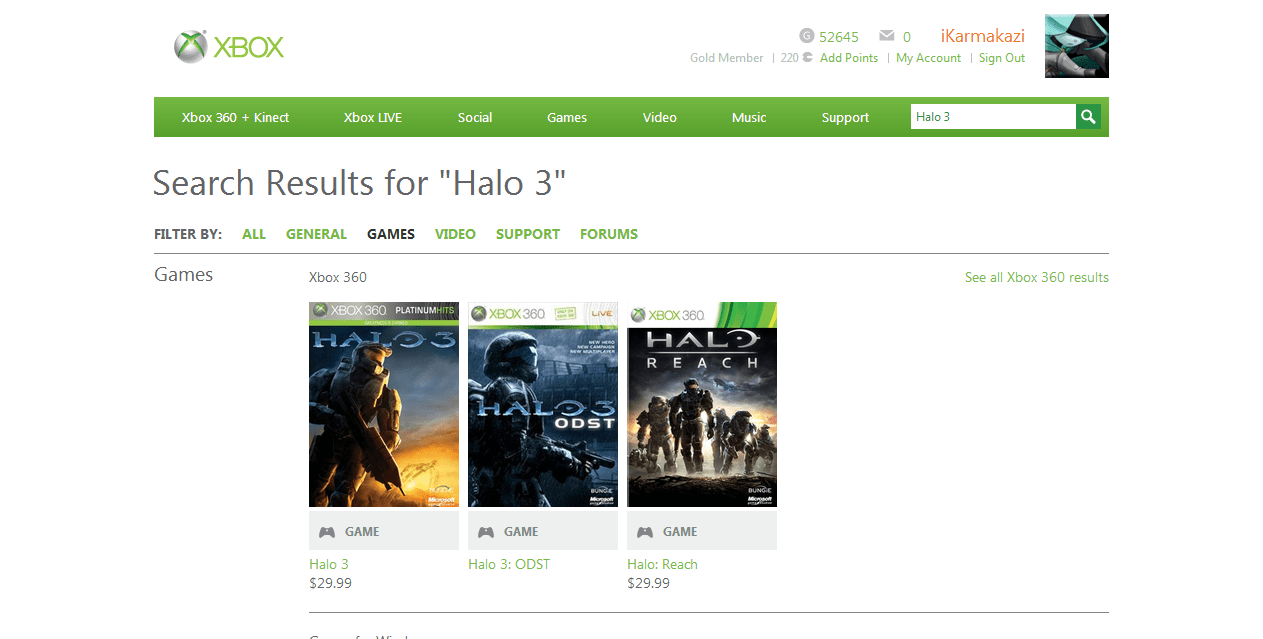Click GAME label under Halo 3: ODST
Screen dimensions: 1263x639
(521, 532)
